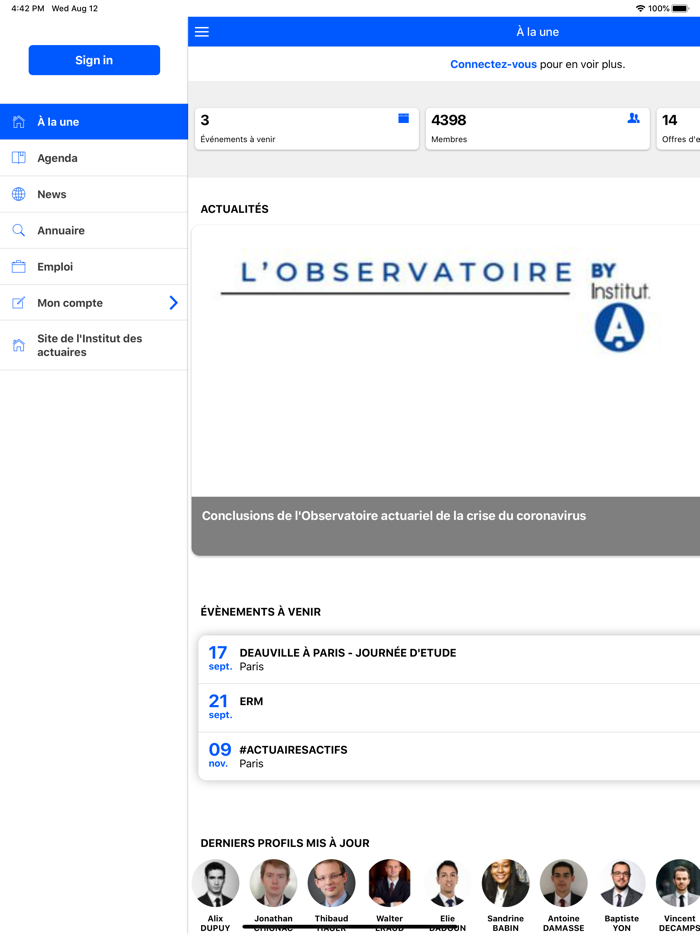Click the ACTUALITÉS section heading
This screenshot has height=934, width=700.
coord(235,209)
